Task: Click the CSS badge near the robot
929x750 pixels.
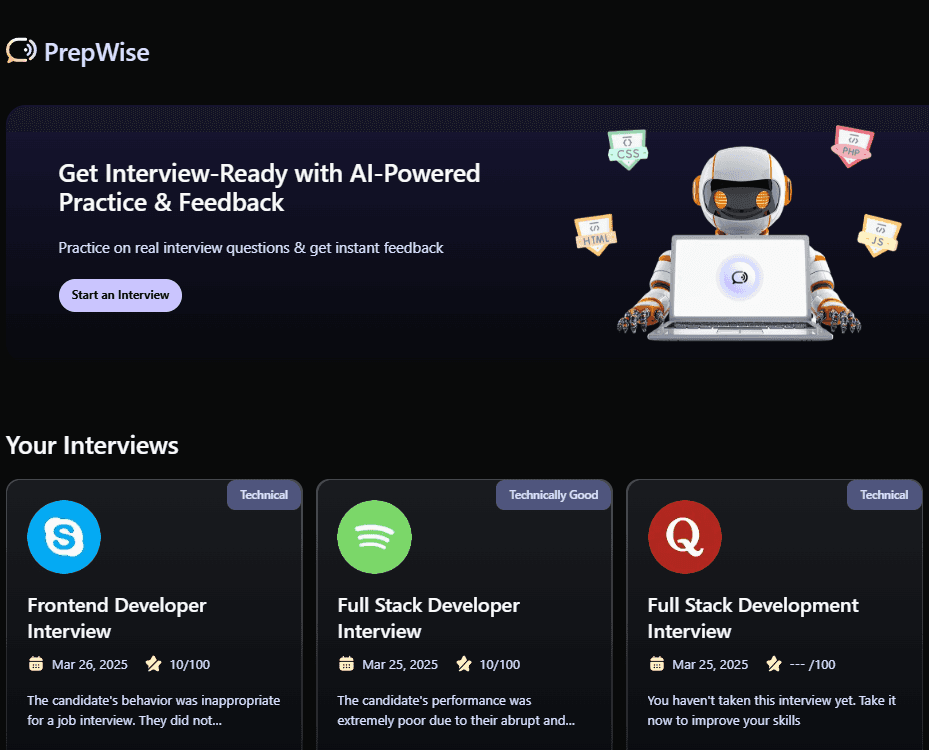Action: [628, 148]
